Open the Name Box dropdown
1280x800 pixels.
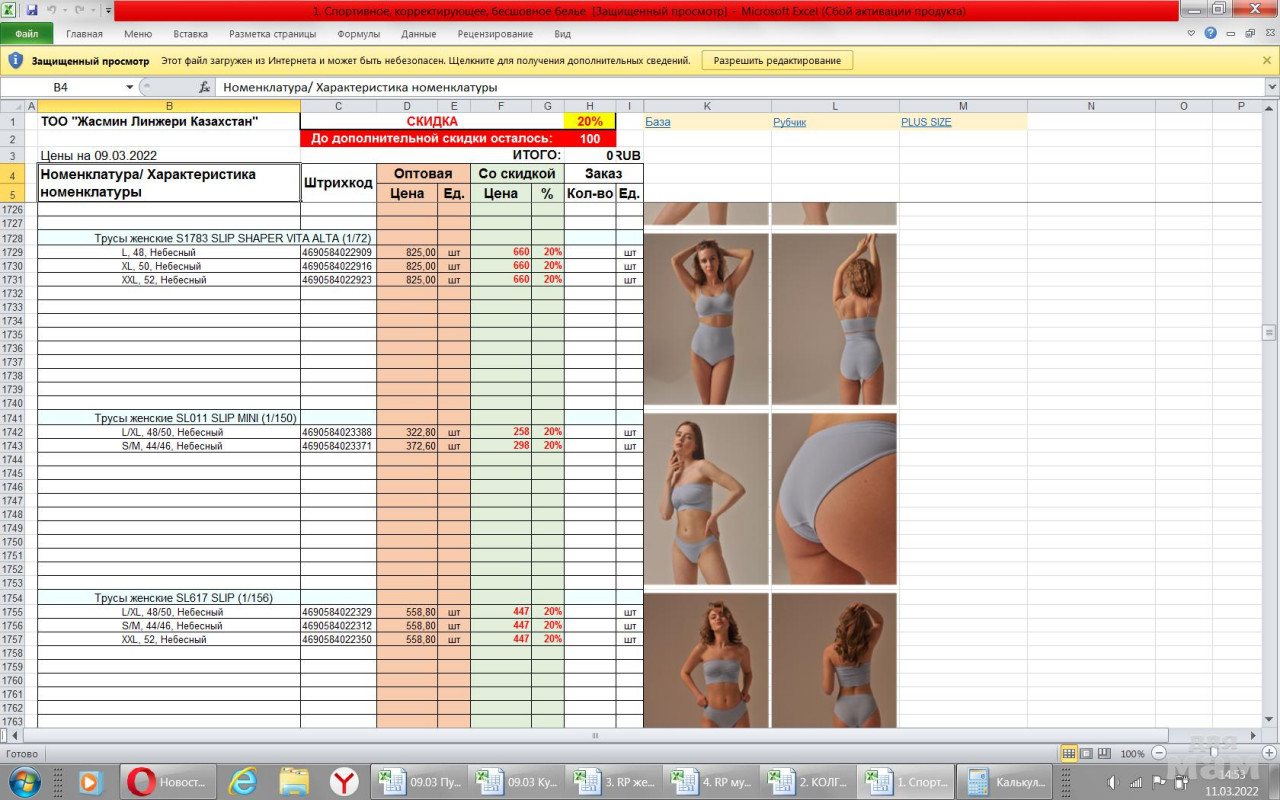point(129,87)
